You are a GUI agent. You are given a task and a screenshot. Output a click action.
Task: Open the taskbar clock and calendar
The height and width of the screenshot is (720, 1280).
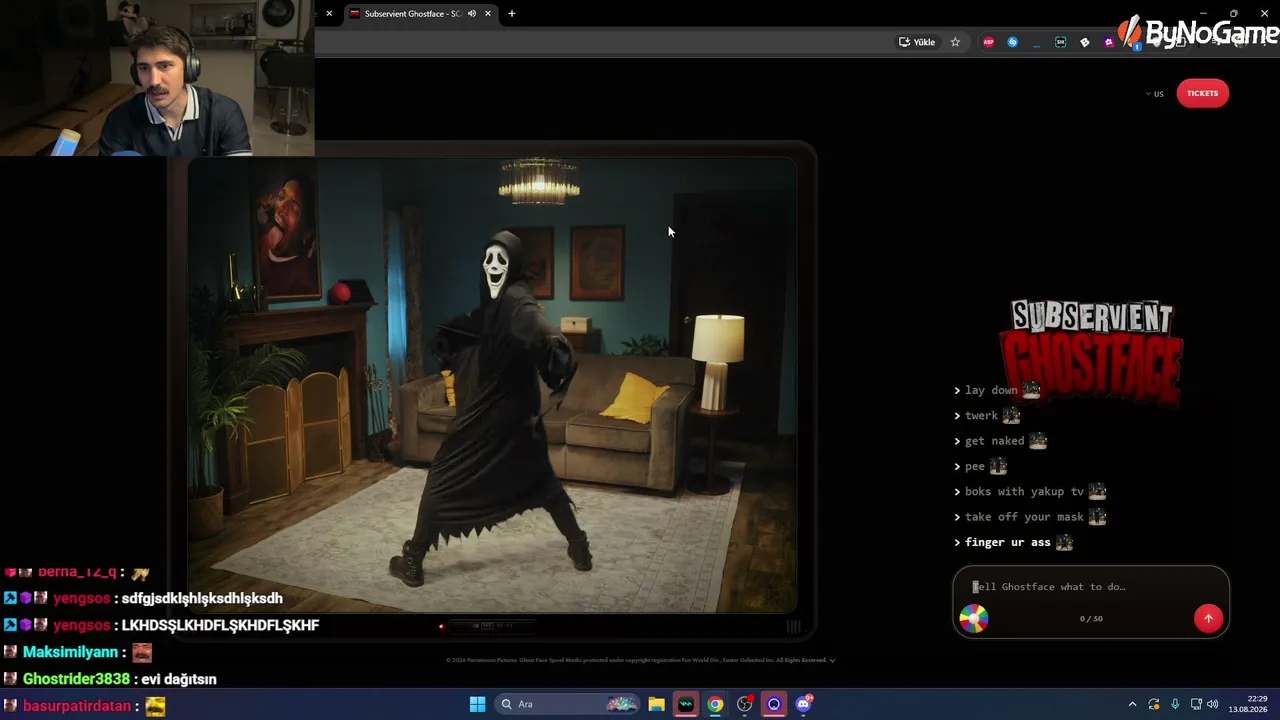pyautogui.click(x=1248, y=704)
